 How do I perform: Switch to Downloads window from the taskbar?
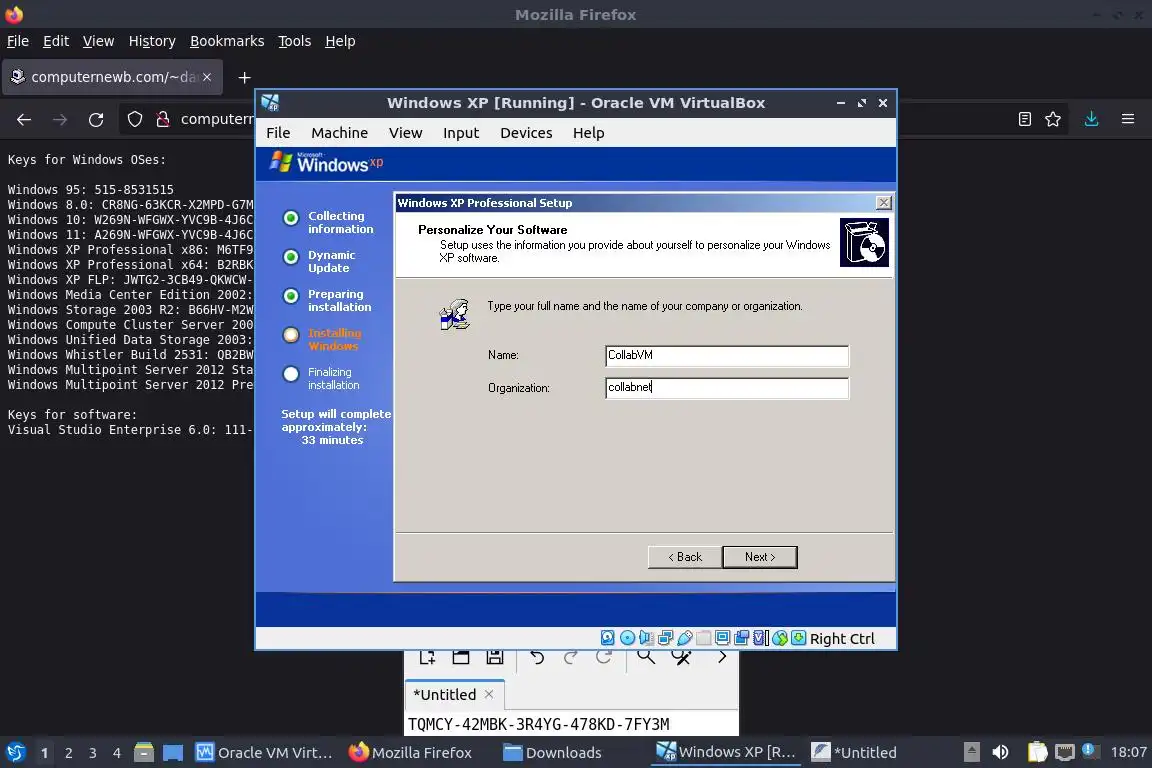pyautogui.click(x=552, y=753)
